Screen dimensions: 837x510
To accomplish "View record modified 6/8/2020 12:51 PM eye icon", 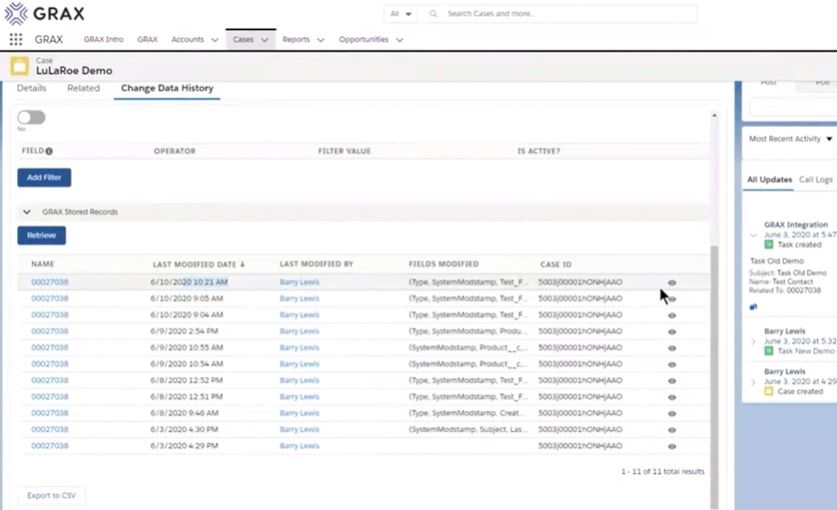I will [x=672, y=397].
